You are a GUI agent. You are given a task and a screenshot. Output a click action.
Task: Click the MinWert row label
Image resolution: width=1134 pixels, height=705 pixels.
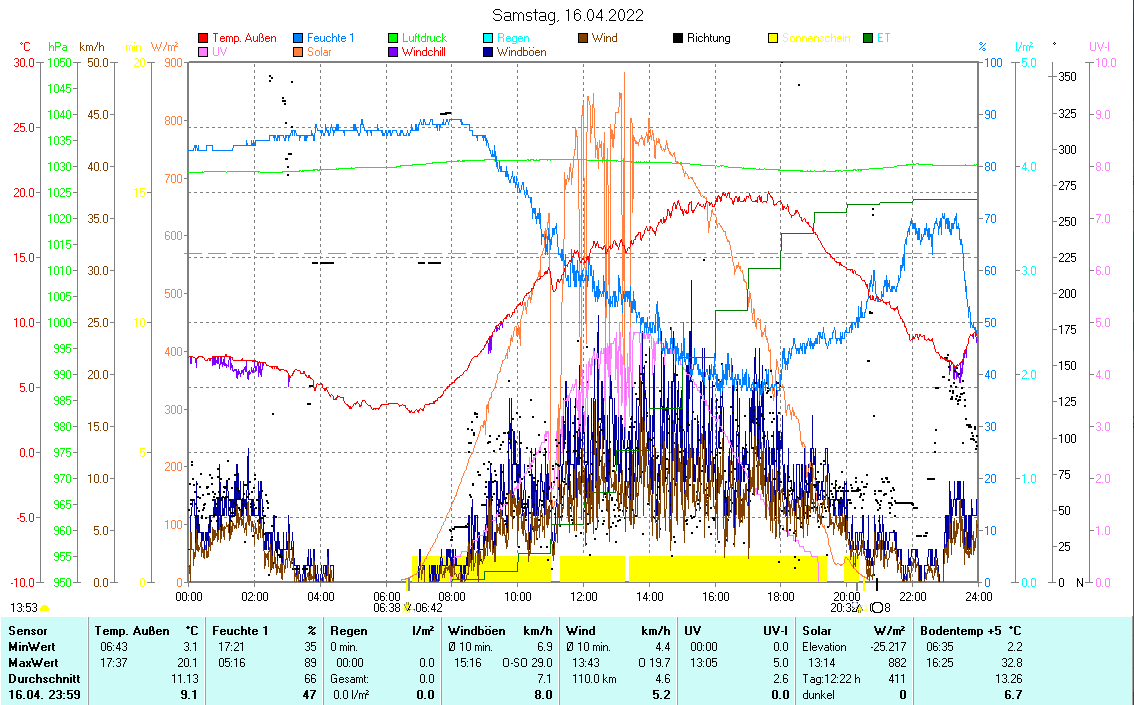32,647
